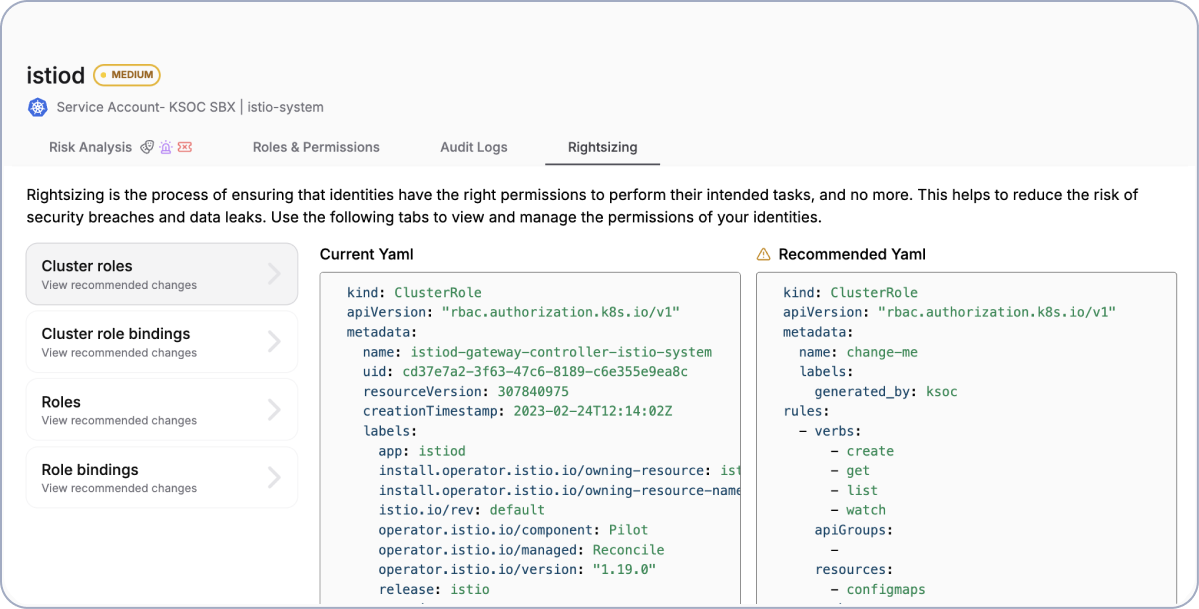Click the istiod identity title
Viewport: 1199px width, 609px height.
pos(55,76)
